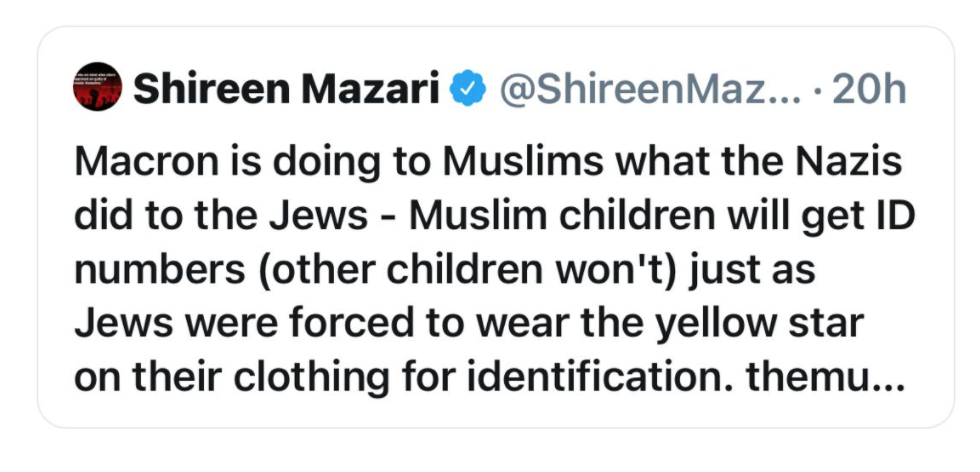Click the line starting 'Jews were forced'
The height and width of the screenshot is (472, 980).
[469, 324]
